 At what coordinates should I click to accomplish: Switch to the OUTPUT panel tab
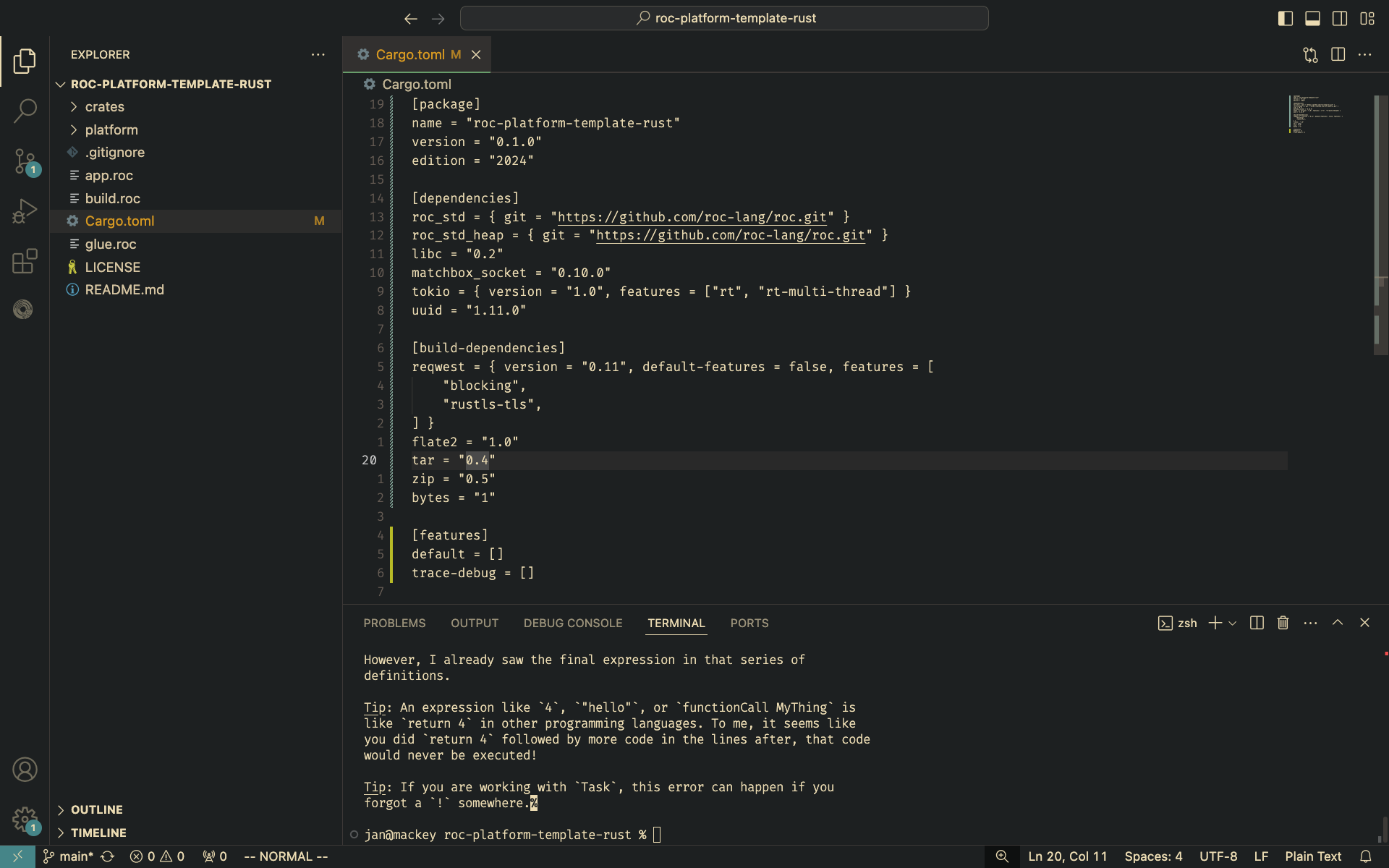[x=475, y=624]
